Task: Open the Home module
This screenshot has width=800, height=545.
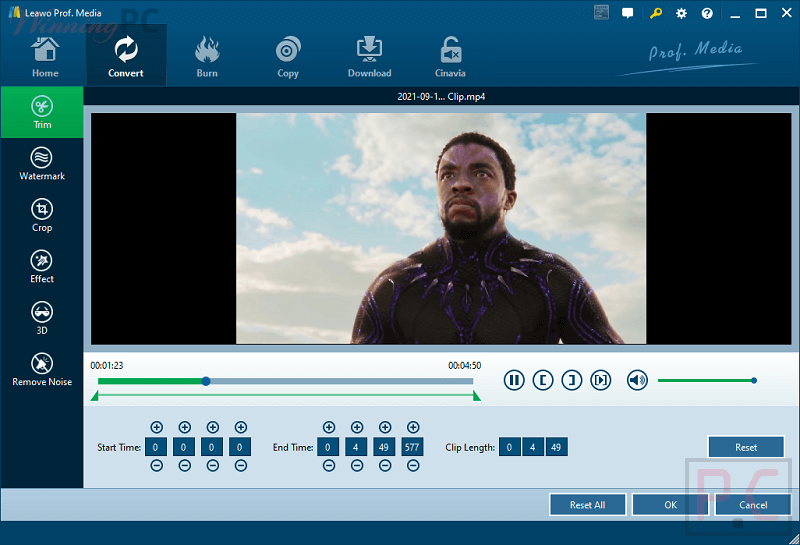Action: point(45,58)
